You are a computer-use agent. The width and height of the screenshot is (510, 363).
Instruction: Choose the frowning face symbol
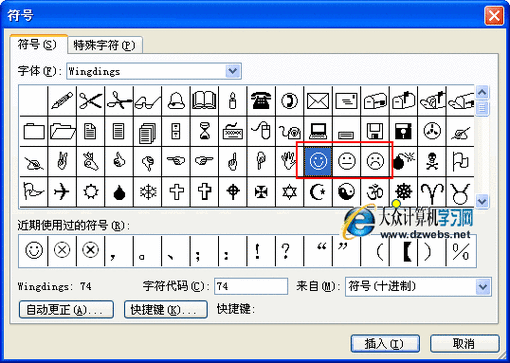coord(375,162)
